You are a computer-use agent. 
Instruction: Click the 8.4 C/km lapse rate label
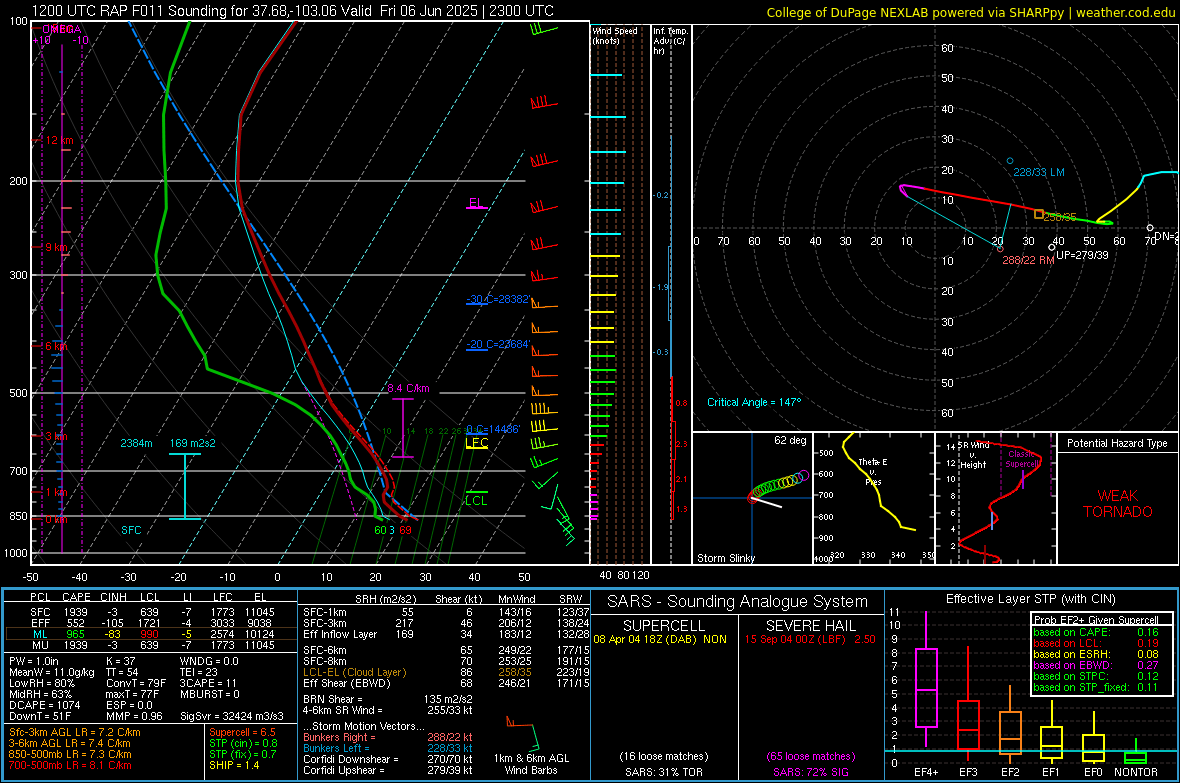pos(408,388)
